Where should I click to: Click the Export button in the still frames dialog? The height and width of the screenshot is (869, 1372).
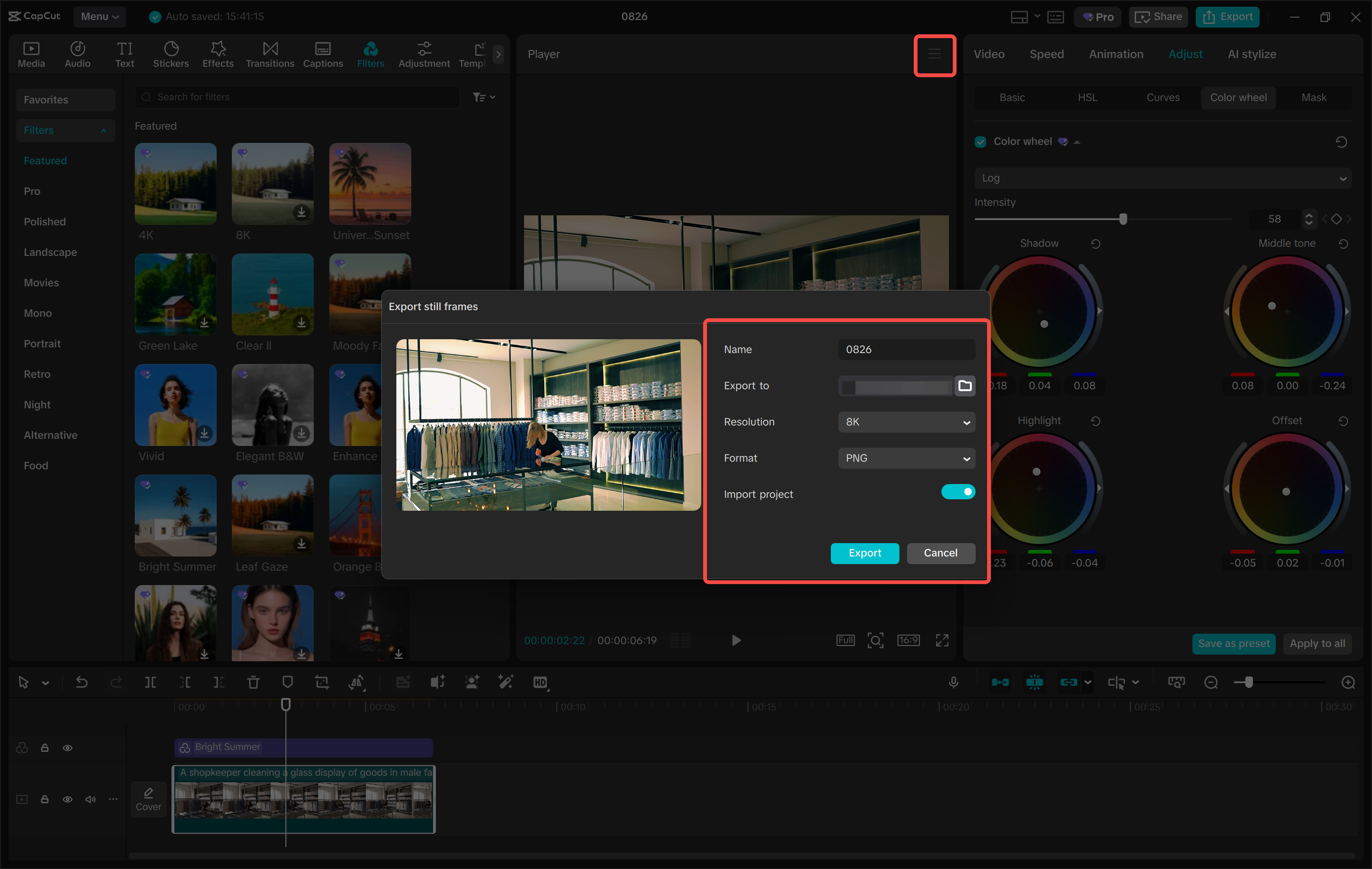[864, 553]
